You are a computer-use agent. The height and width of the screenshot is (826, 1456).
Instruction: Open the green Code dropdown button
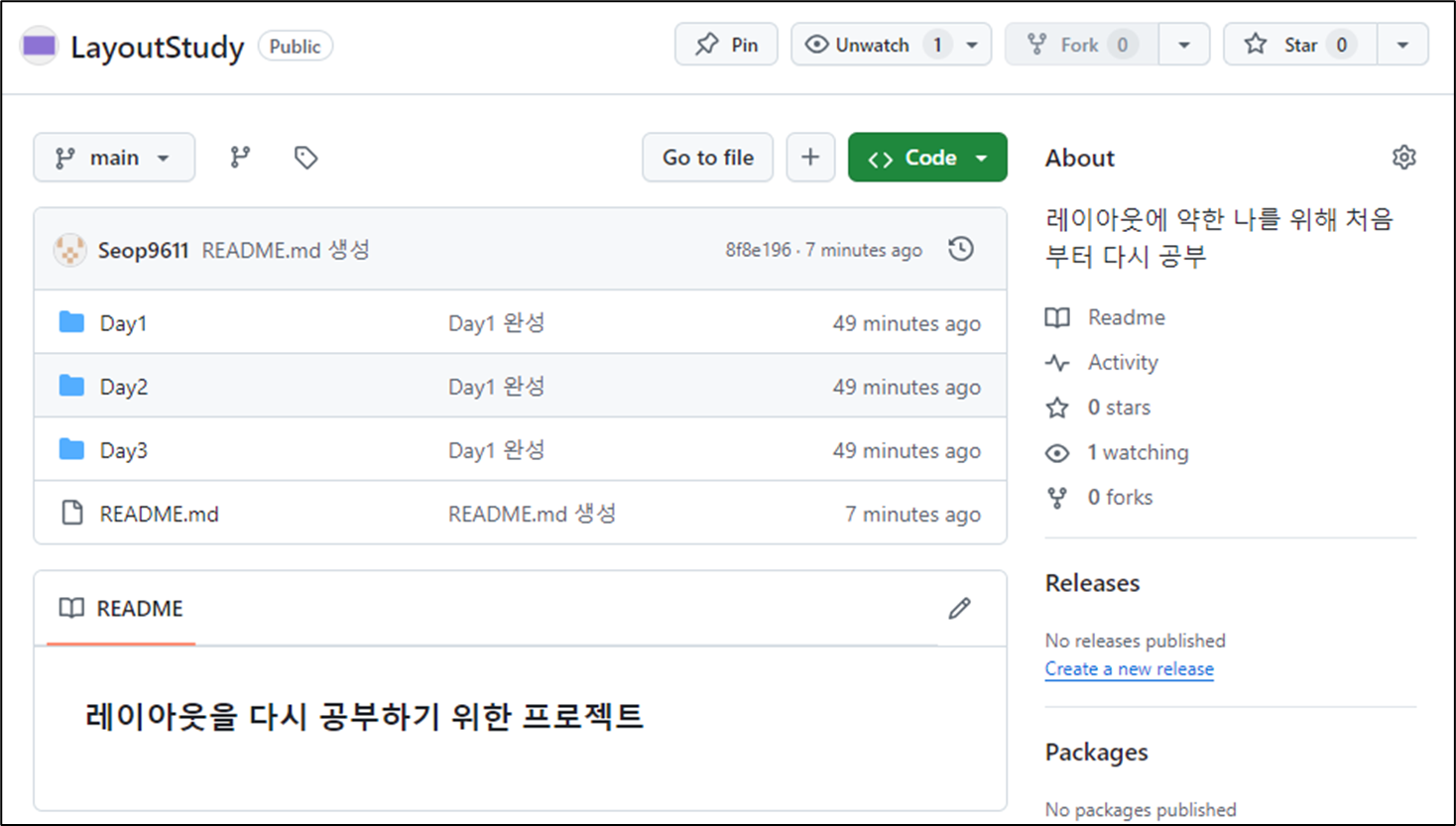coord(927,158)
